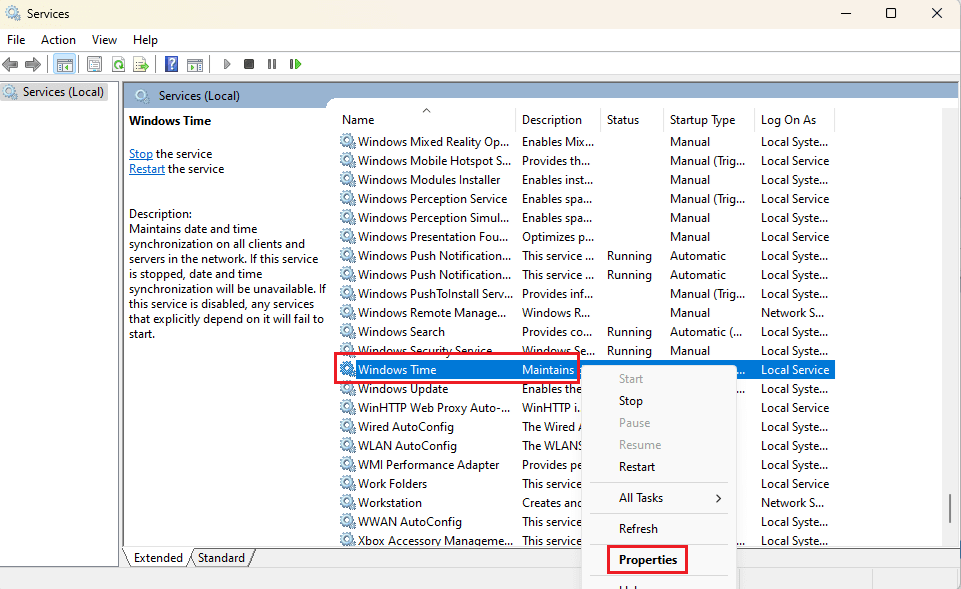Select WinHTTP Web Proxy Auto-... row

586,408
